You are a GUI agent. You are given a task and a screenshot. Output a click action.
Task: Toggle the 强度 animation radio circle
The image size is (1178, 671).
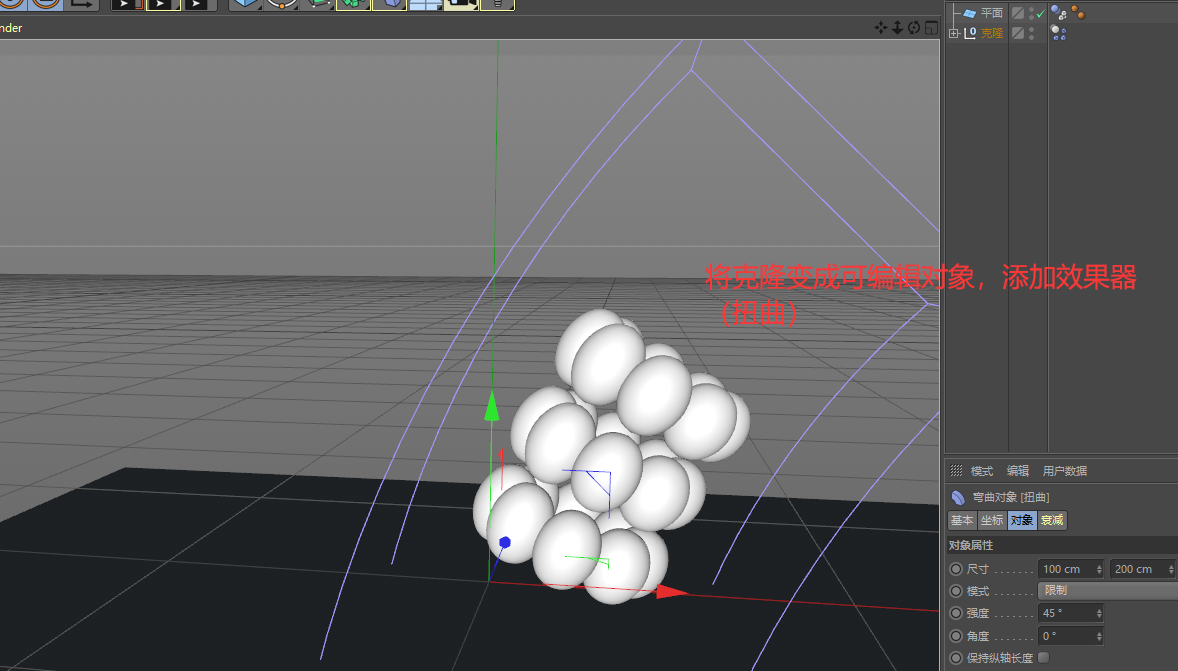pyautogui.click(x=956, y=613)
